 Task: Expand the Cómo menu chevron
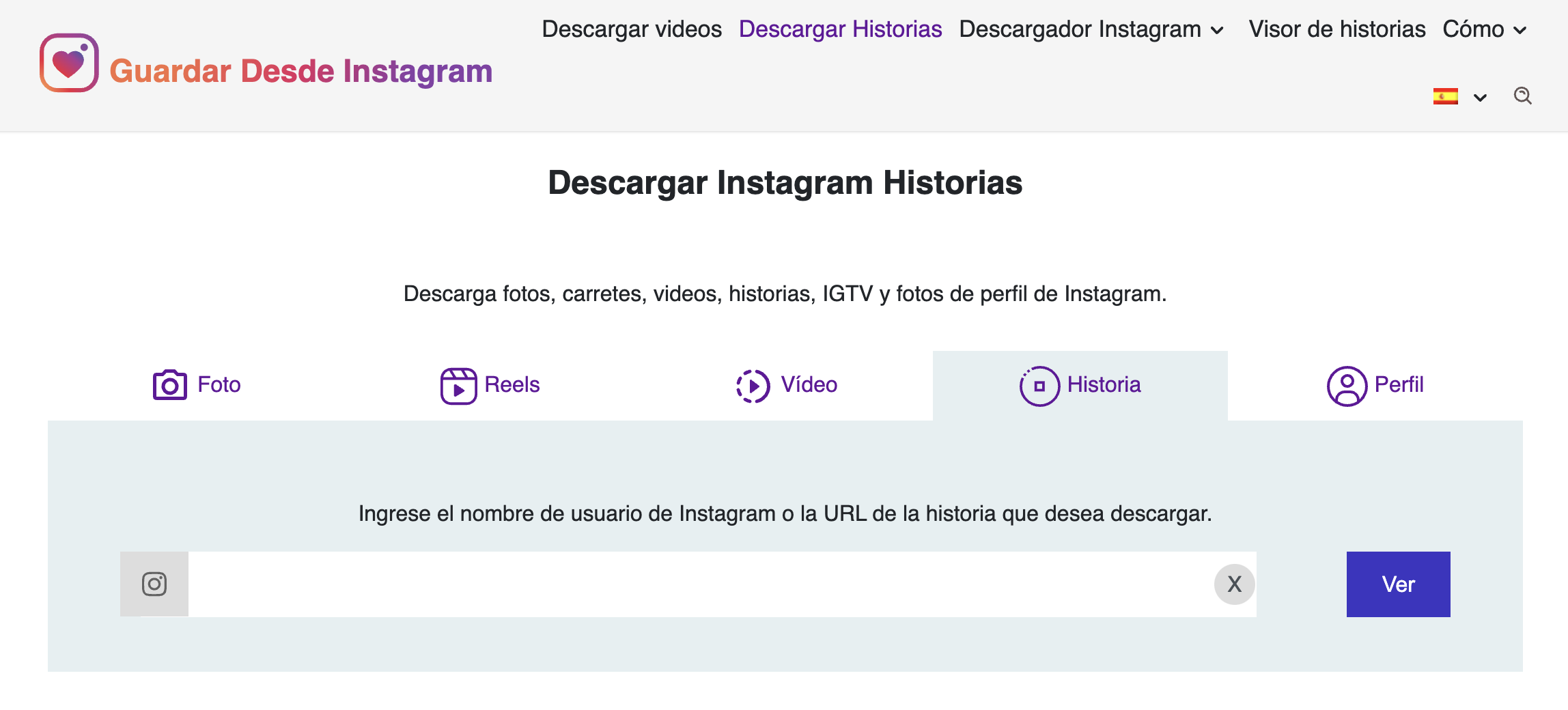[1520, 31]
